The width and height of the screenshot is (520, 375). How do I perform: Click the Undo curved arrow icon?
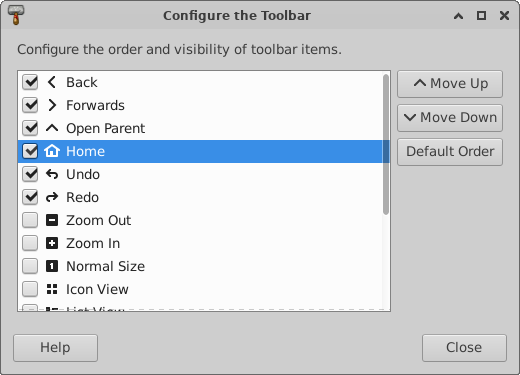click(52, 174)
